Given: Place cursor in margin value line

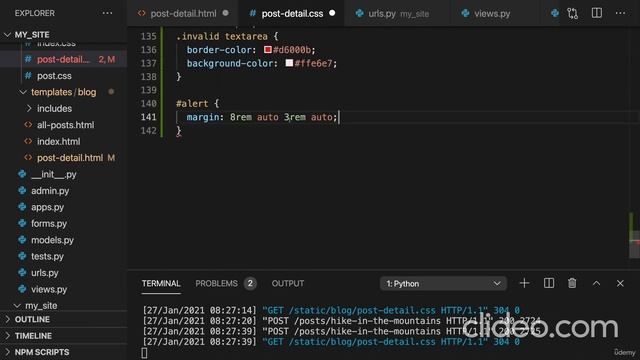Looking at the screenshot, I should tap(262, 117).
